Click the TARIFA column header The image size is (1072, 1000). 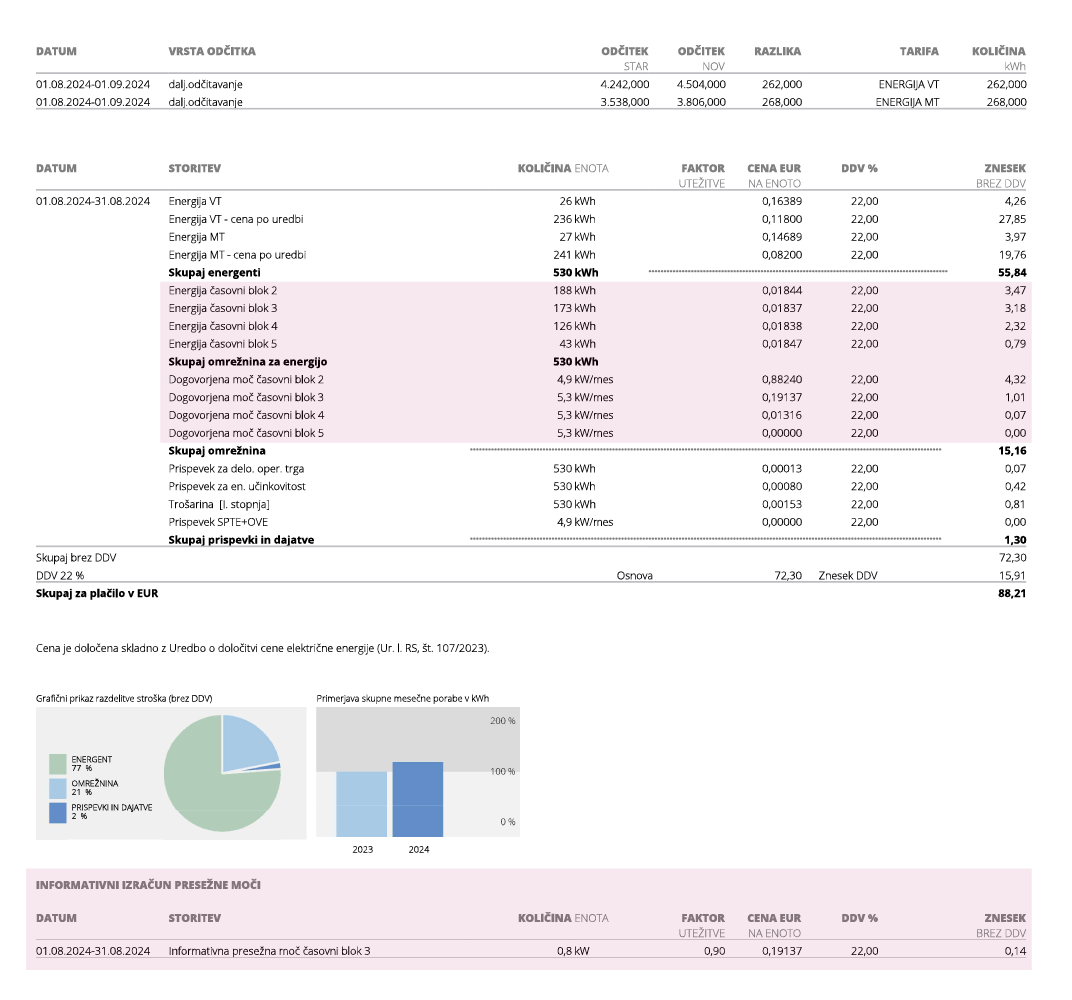click(x=919, y=51)
